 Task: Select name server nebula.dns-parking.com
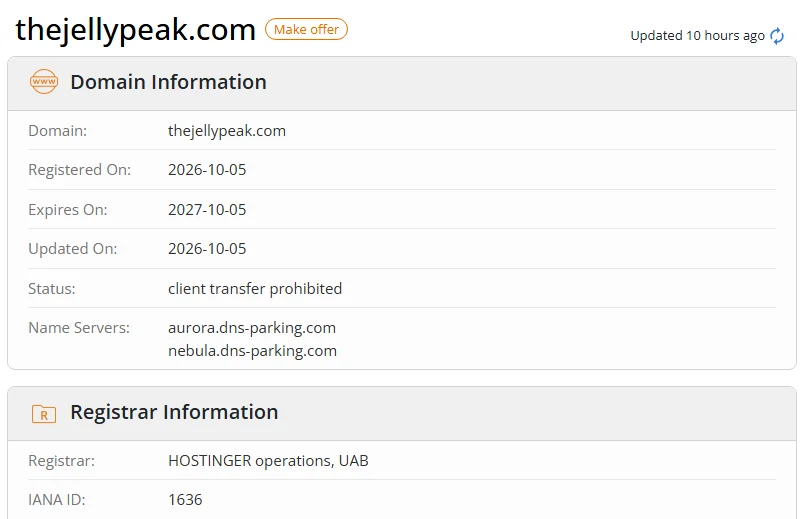[252, 351]
